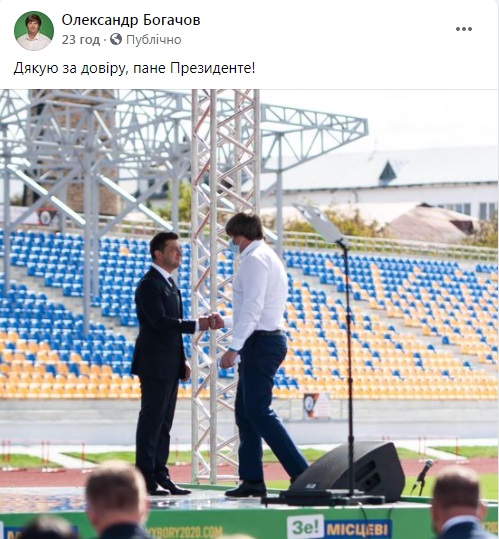This screenshot has width=499, height=539.
Task: Open the post via '23 год' timestamp
Action: tap(81, 40)
